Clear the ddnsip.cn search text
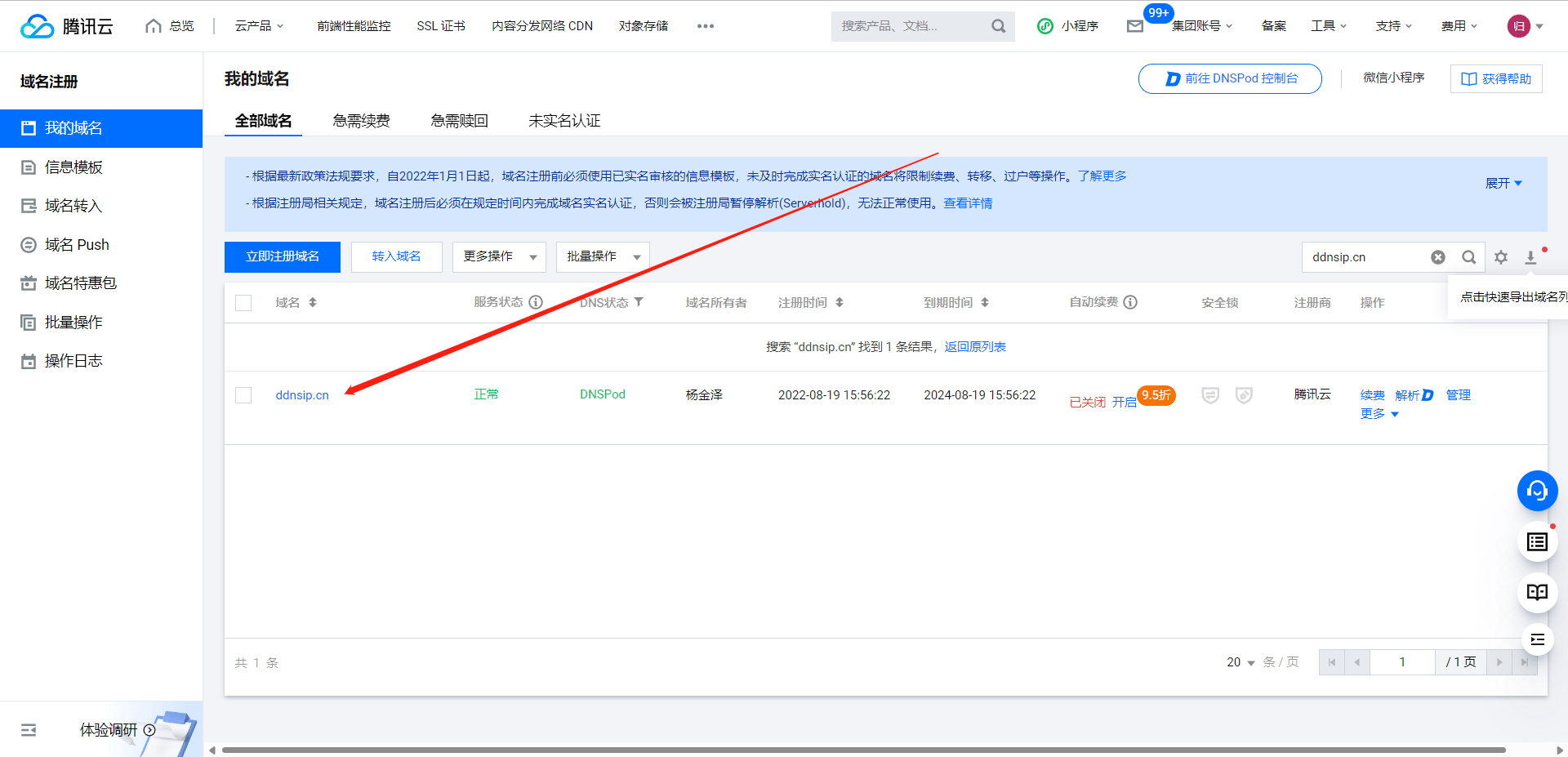The image size is (1568, 757). click(x=1438, y=257)
